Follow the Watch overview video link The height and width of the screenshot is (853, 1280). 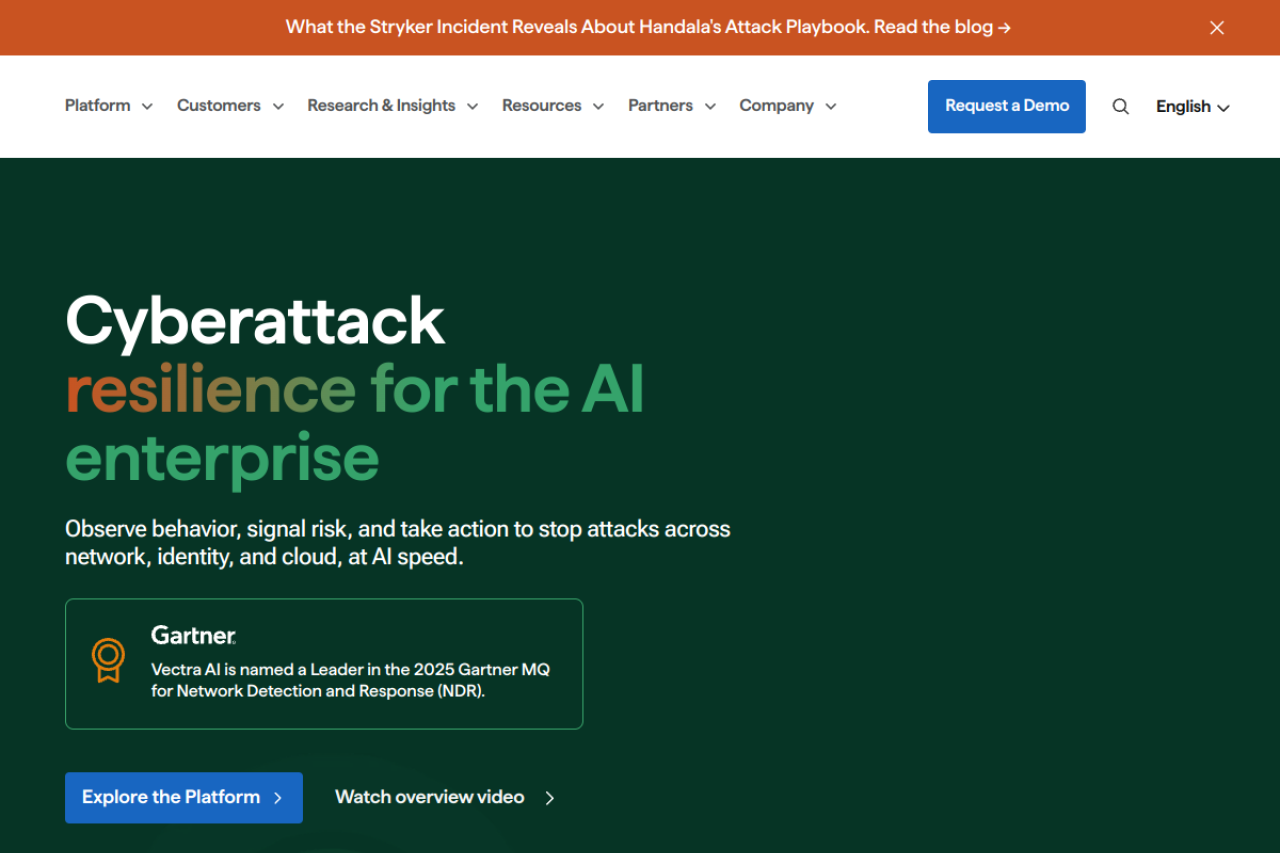445,797
